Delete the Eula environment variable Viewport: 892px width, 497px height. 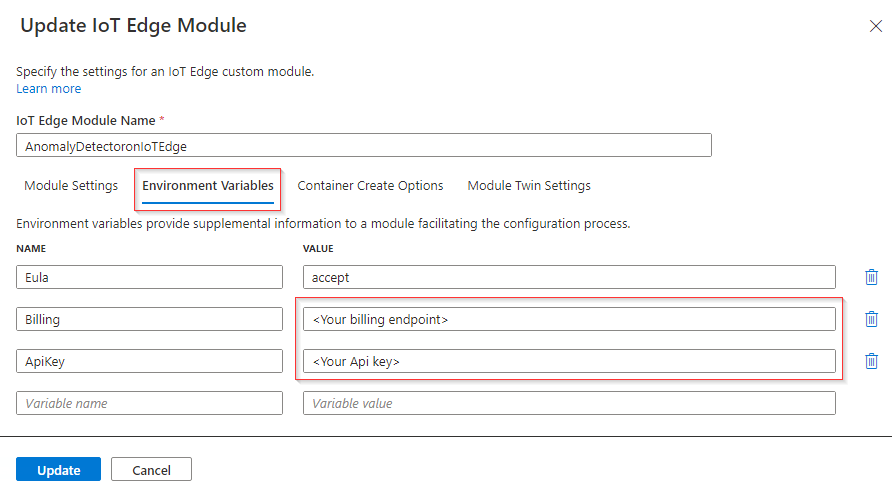tap(871, 277)
